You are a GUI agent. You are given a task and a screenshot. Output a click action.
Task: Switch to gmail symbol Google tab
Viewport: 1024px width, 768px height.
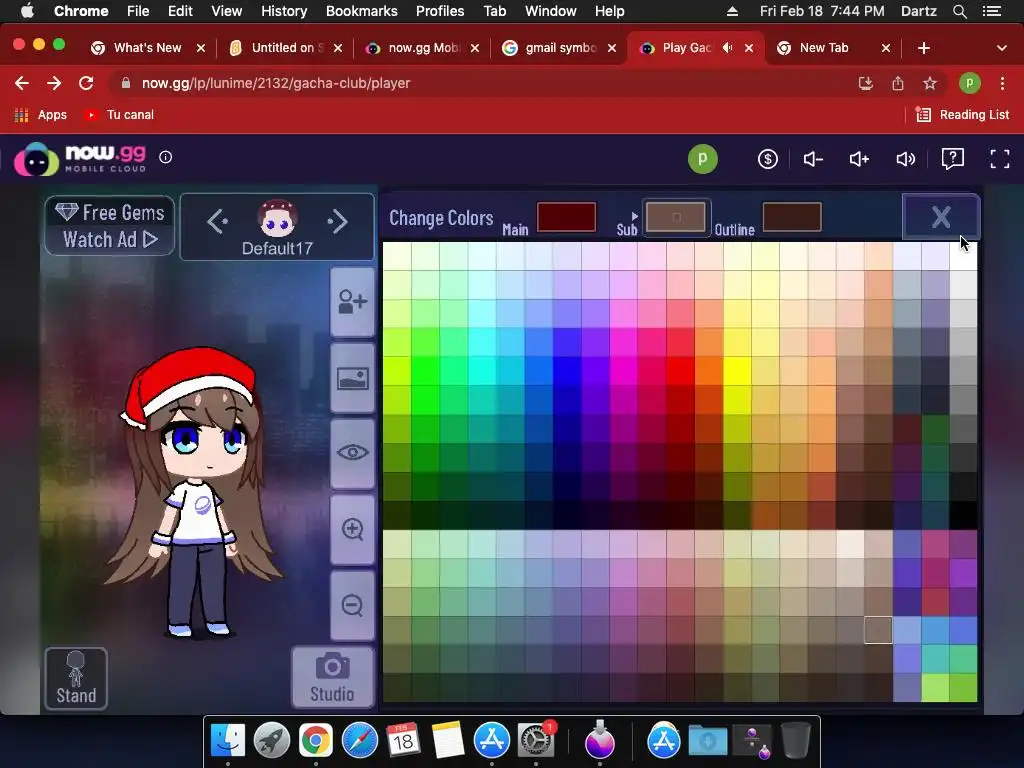[560, 48]
